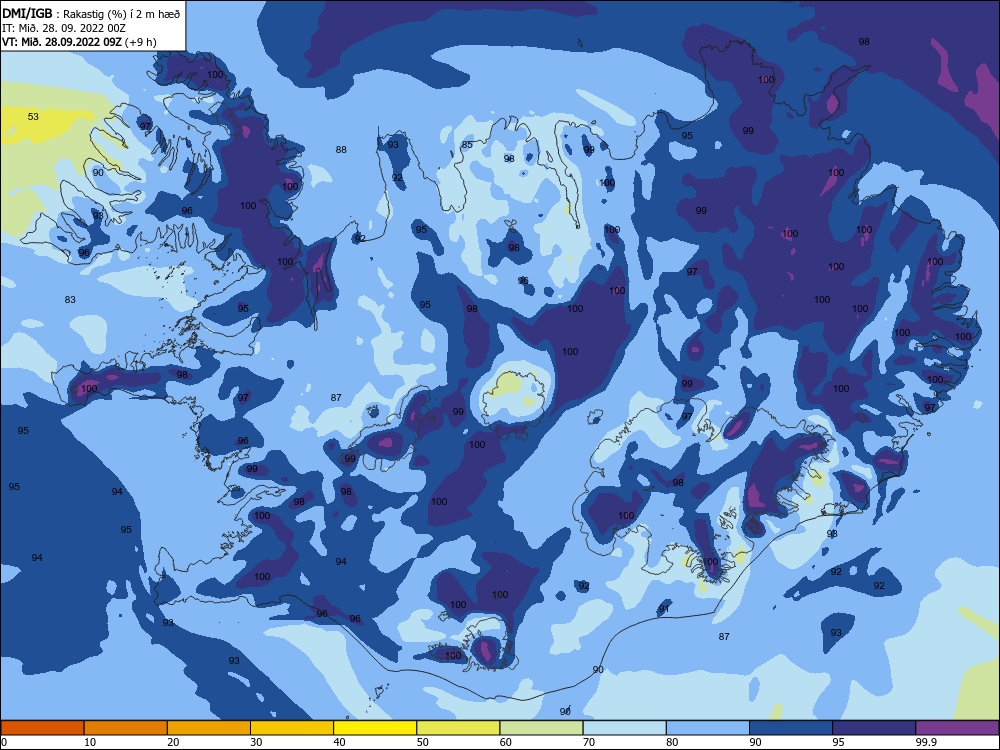This screenshot has height=750, width=1000.
Task: Click the 40–50 bright yellow legend swatch
Action: click(375, 728)
